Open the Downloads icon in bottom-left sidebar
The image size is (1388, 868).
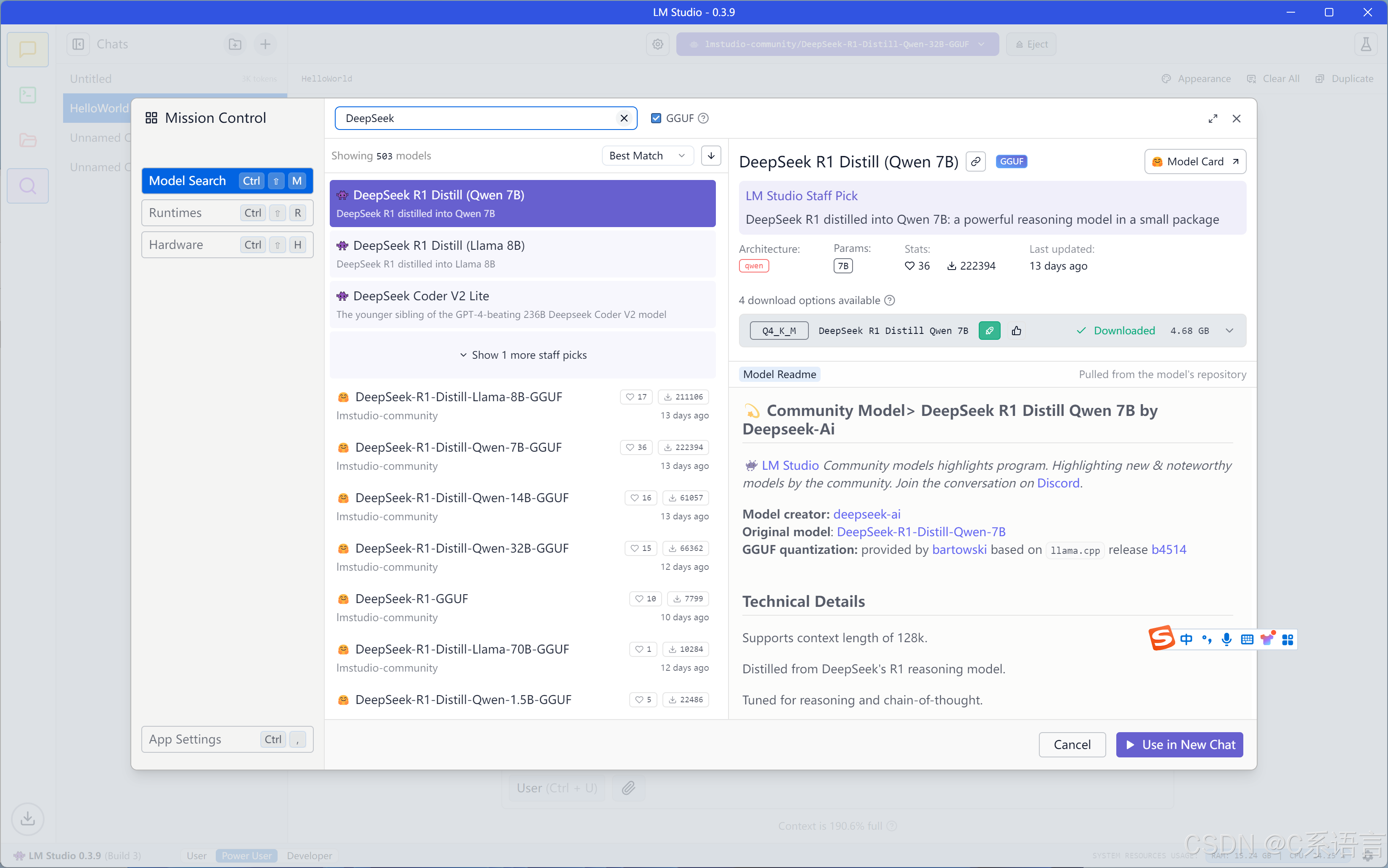coord(28,818)
